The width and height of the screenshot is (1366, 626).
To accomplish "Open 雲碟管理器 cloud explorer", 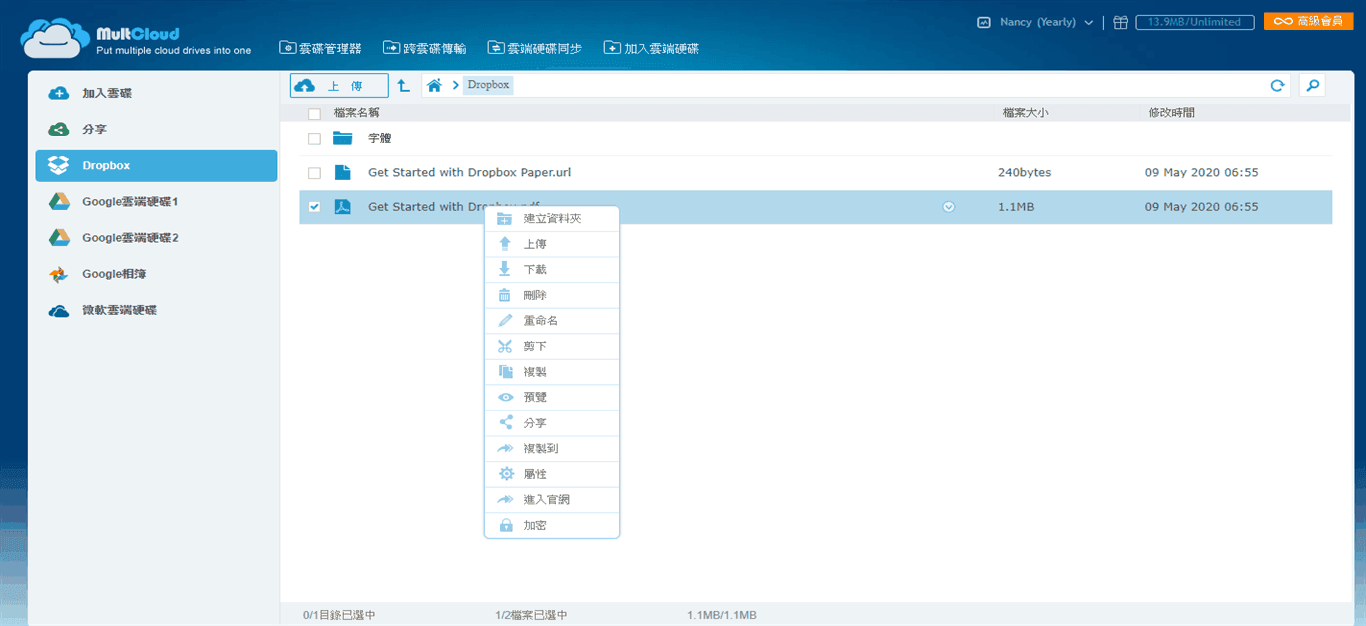I will pyautogui.click(x=320, y=48).
